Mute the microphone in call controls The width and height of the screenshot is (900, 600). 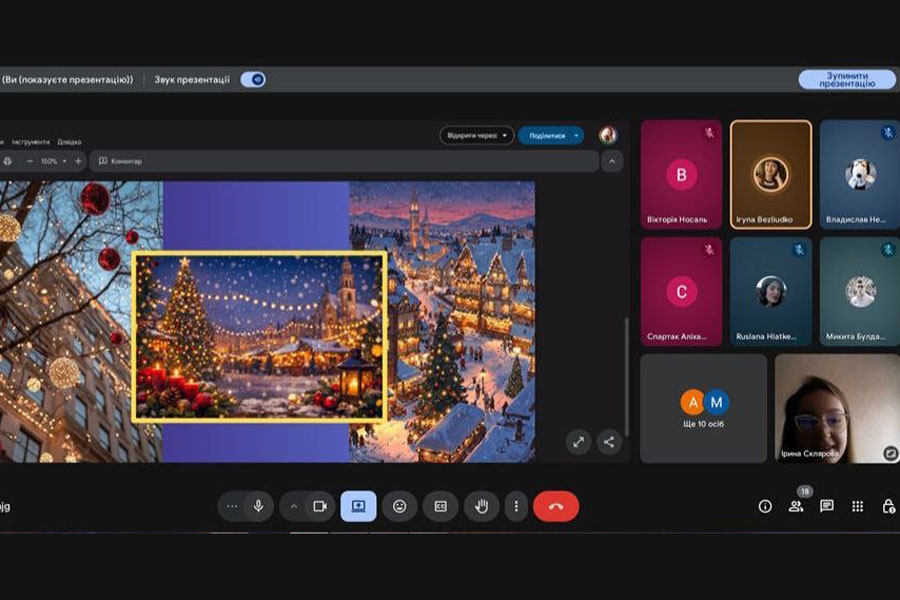click(258, 506)
